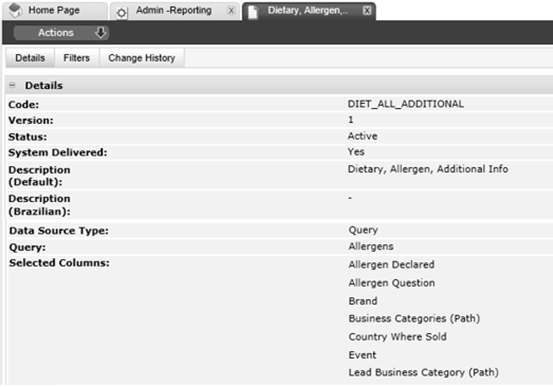Viewport: 553px width, 387px height.
Task: Click the System Delivered value Yes
Action: point(356,152)
